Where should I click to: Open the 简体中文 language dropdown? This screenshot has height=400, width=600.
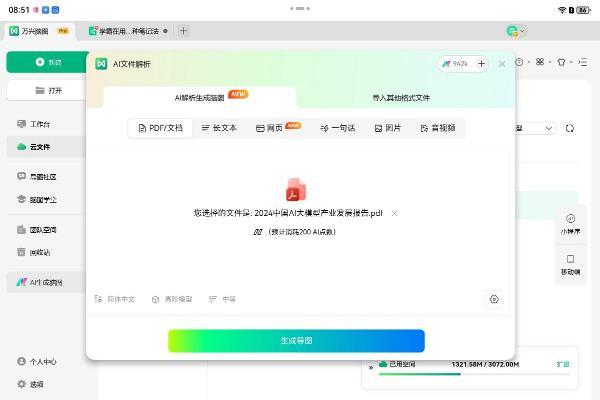coord(114,299)
